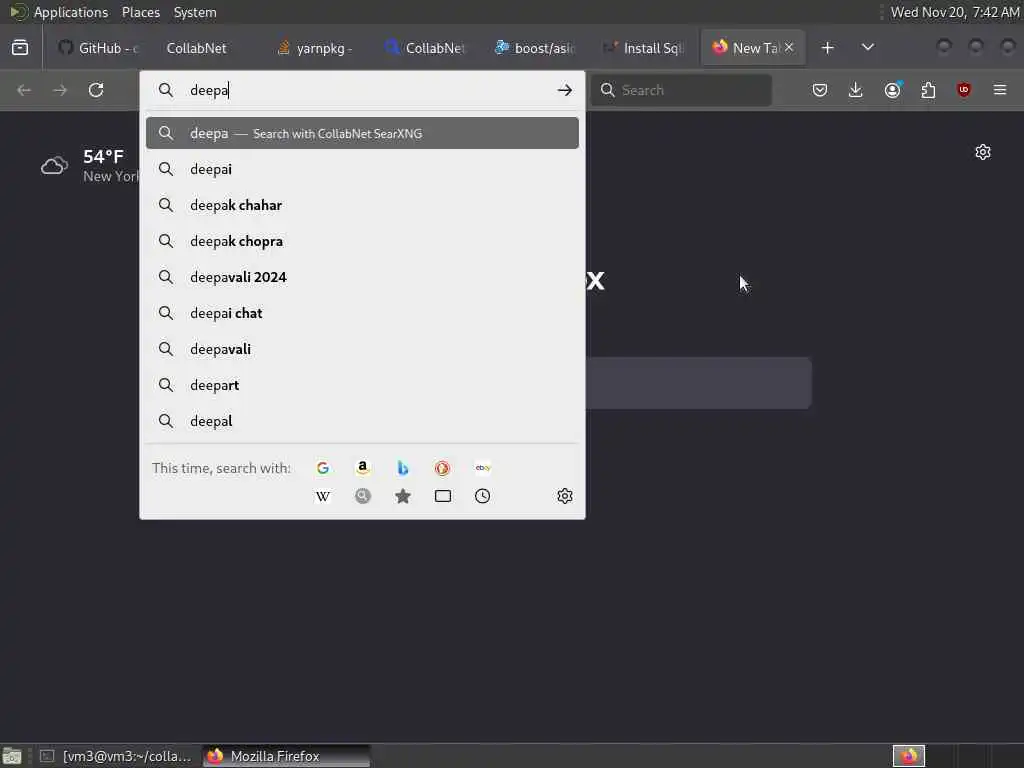Go forward one page
1024x768 pixels.
click(60, 90)
